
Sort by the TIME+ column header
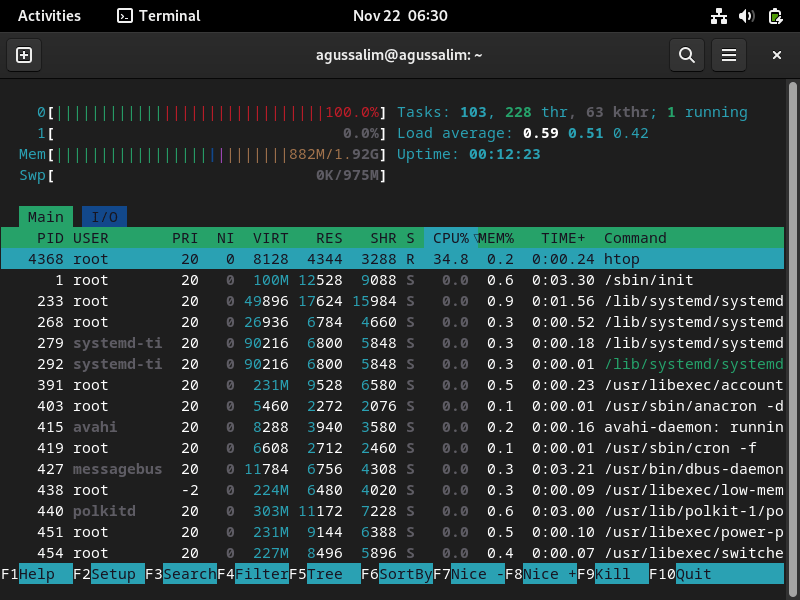click(563, 238)
